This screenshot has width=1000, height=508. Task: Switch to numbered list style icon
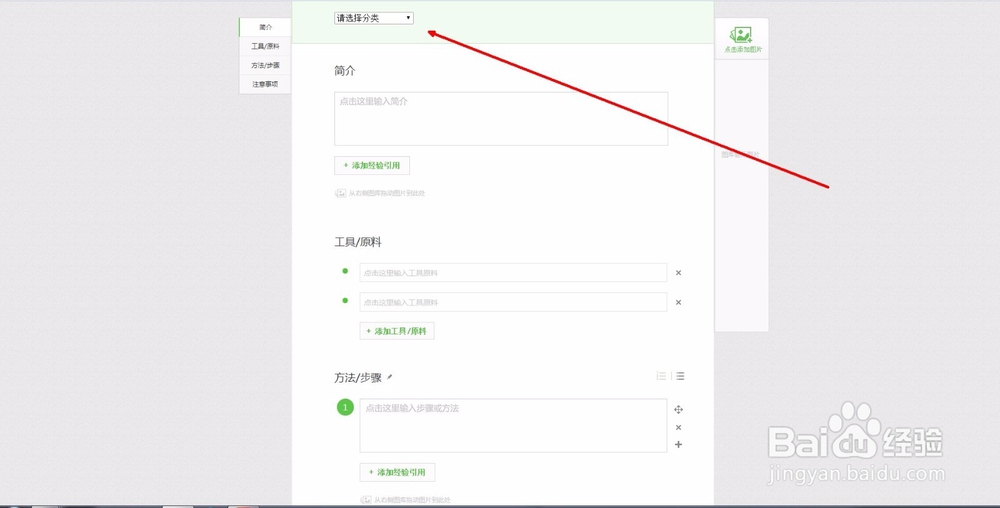click(x=661, y=376)
